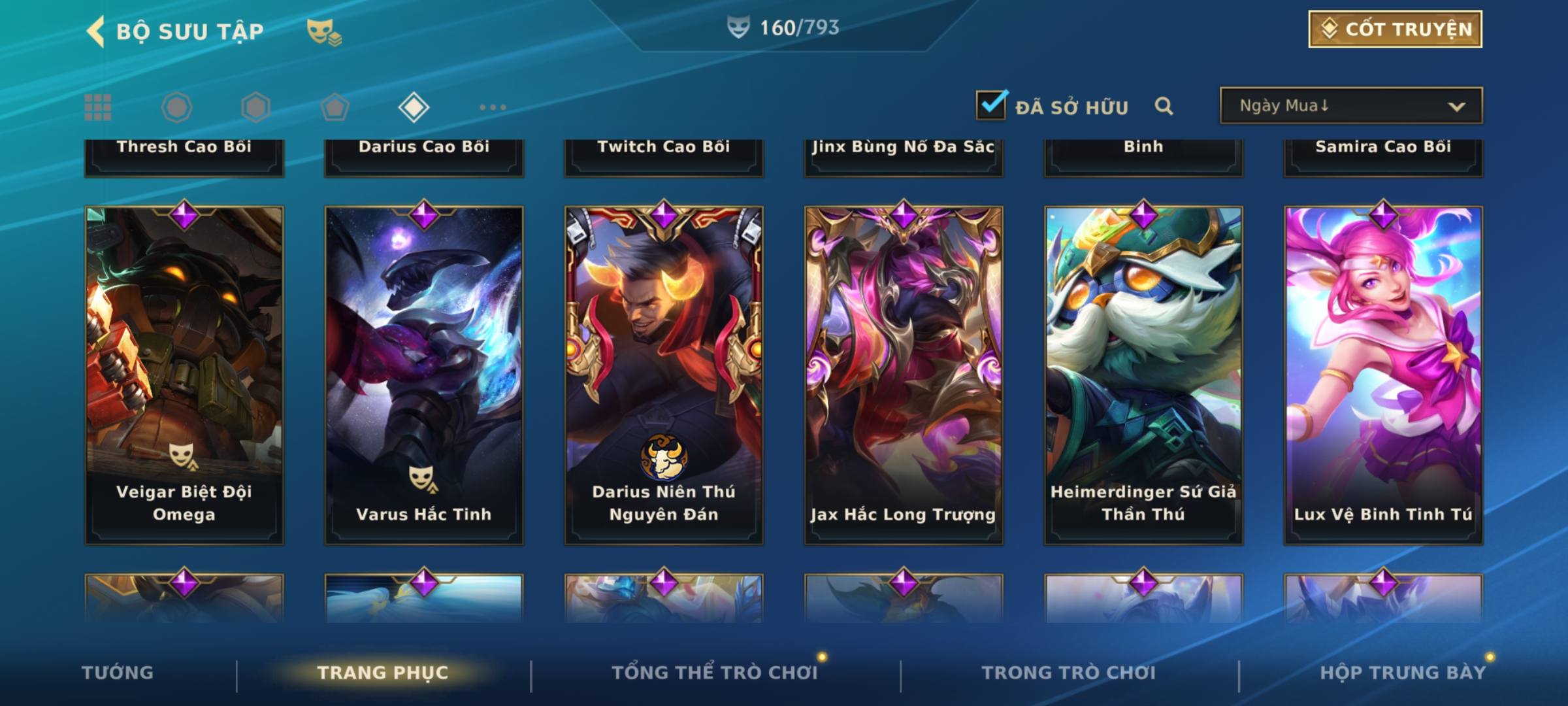
Task: Switch to the Tướng tab
Action: [x=118, y=673]
